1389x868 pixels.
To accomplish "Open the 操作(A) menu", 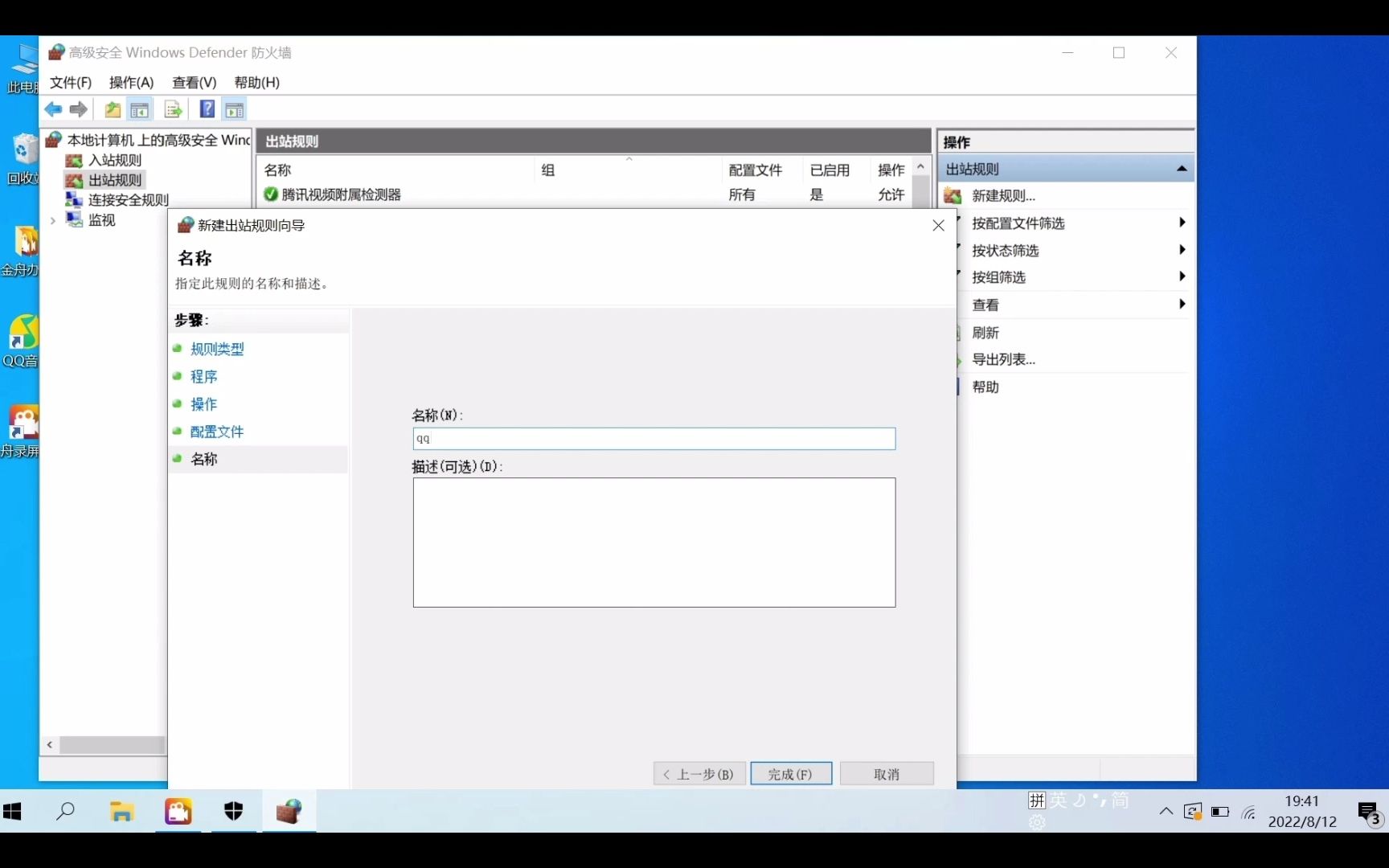I will (x=131, y=82).
